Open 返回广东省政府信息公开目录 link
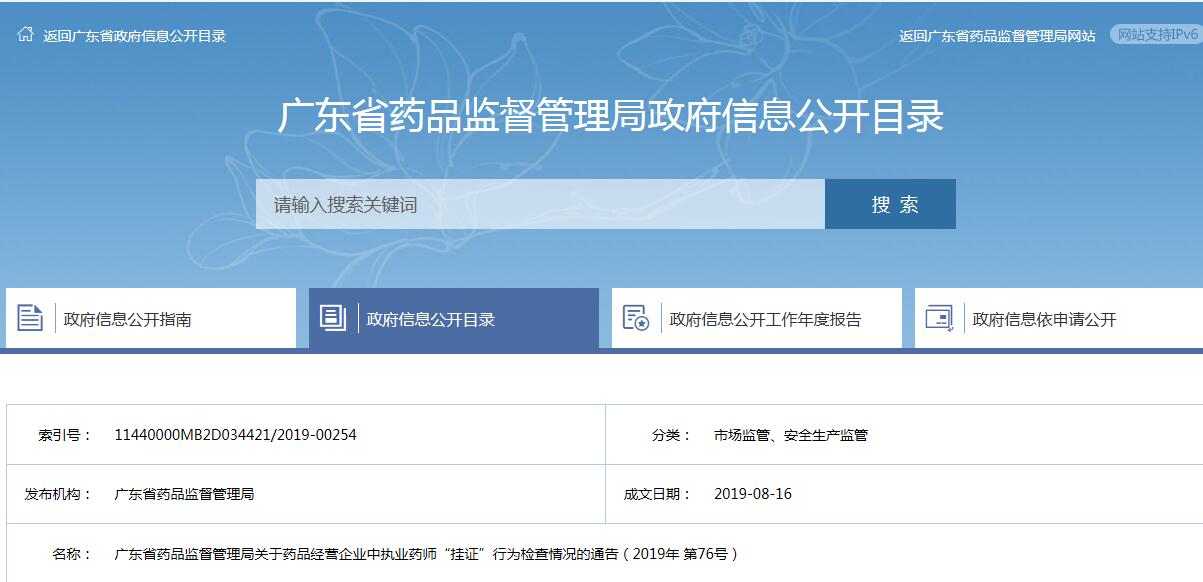Viewport: 1203px width, 582px height. (134, 36)
